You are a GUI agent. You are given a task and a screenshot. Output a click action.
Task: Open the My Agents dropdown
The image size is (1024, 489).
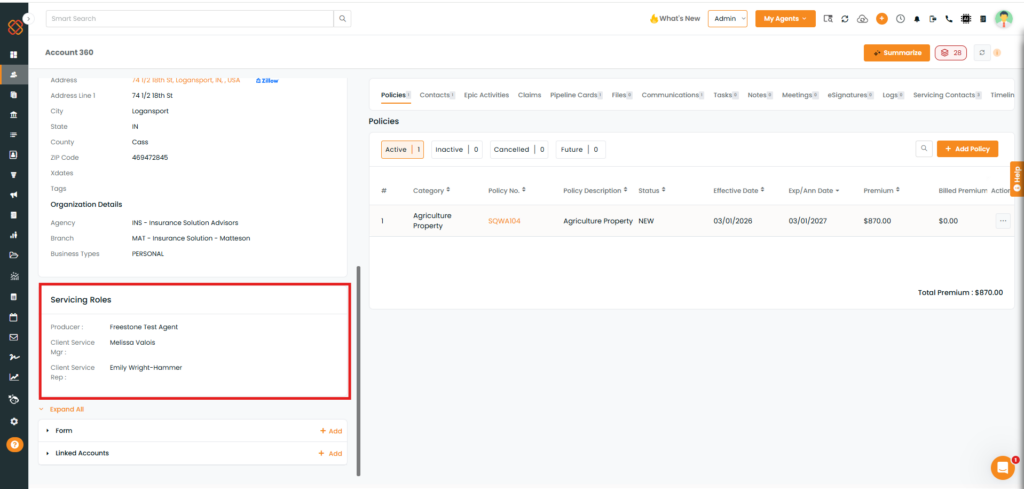click(x=785, y=19)
